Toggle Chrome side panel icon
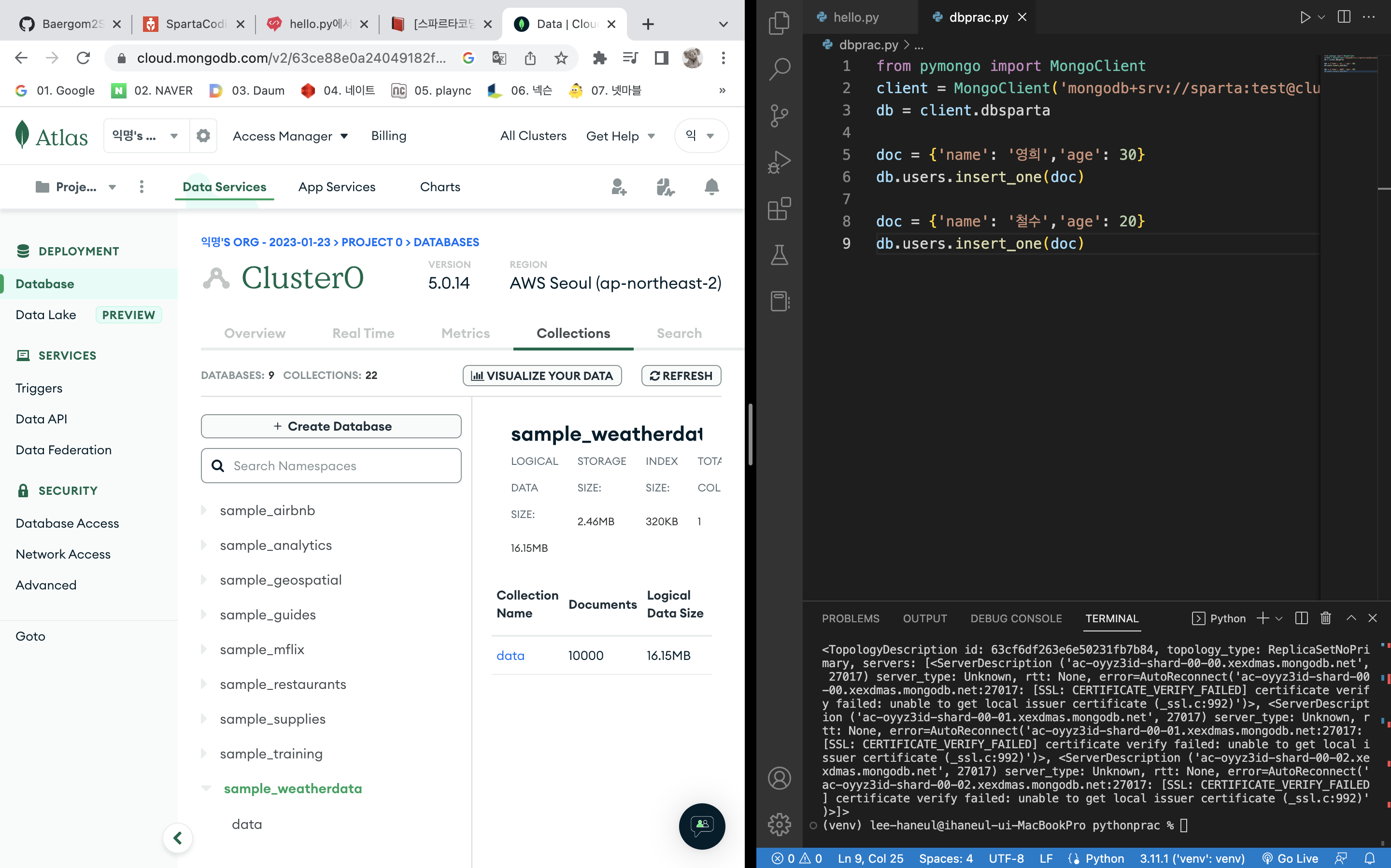 click(662, 58)
